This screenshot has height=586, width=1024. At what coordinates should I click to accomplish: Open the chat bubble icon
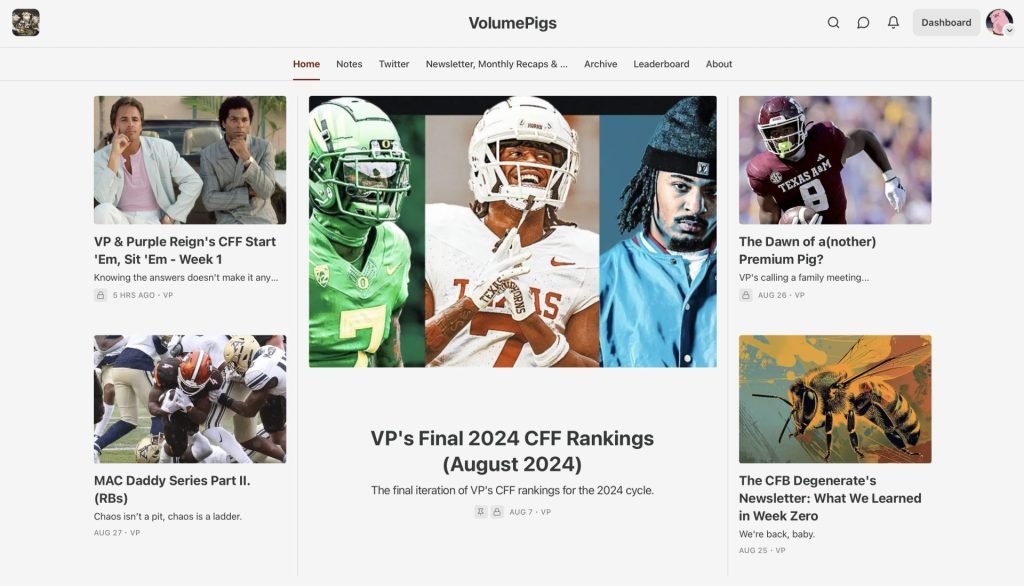coord(863,22)
